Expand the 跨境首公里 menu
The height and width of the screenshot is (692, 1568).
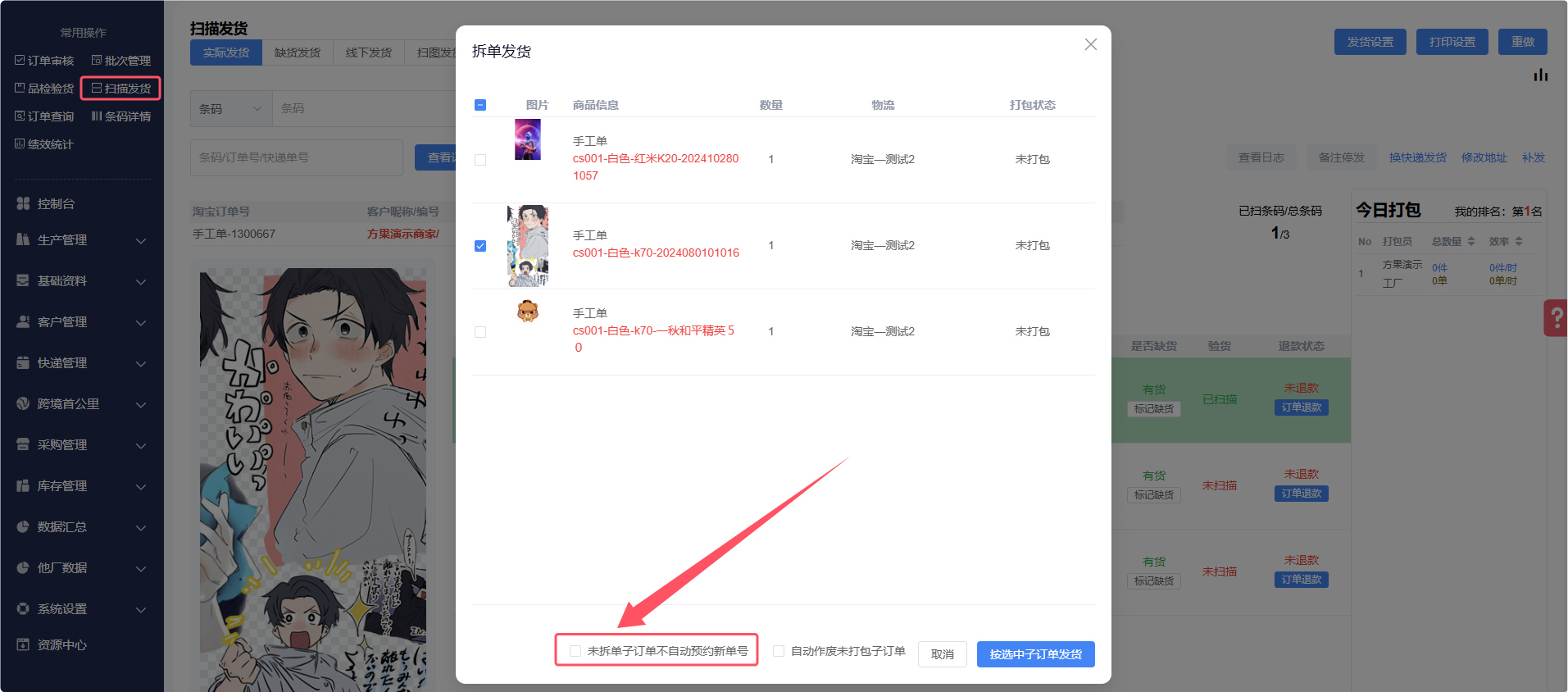[x=141, y=404]
